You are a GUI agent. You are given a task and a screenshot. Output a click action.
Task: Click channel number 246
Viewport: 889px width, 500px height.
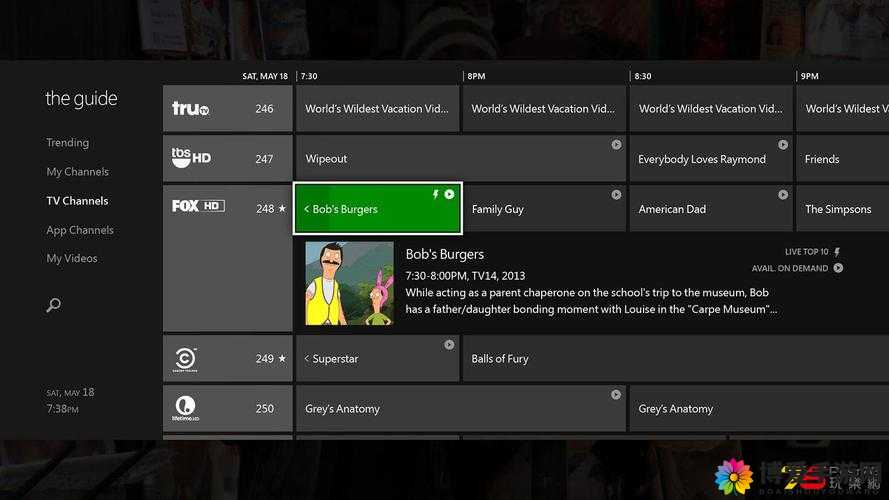[x=264, y=109]
